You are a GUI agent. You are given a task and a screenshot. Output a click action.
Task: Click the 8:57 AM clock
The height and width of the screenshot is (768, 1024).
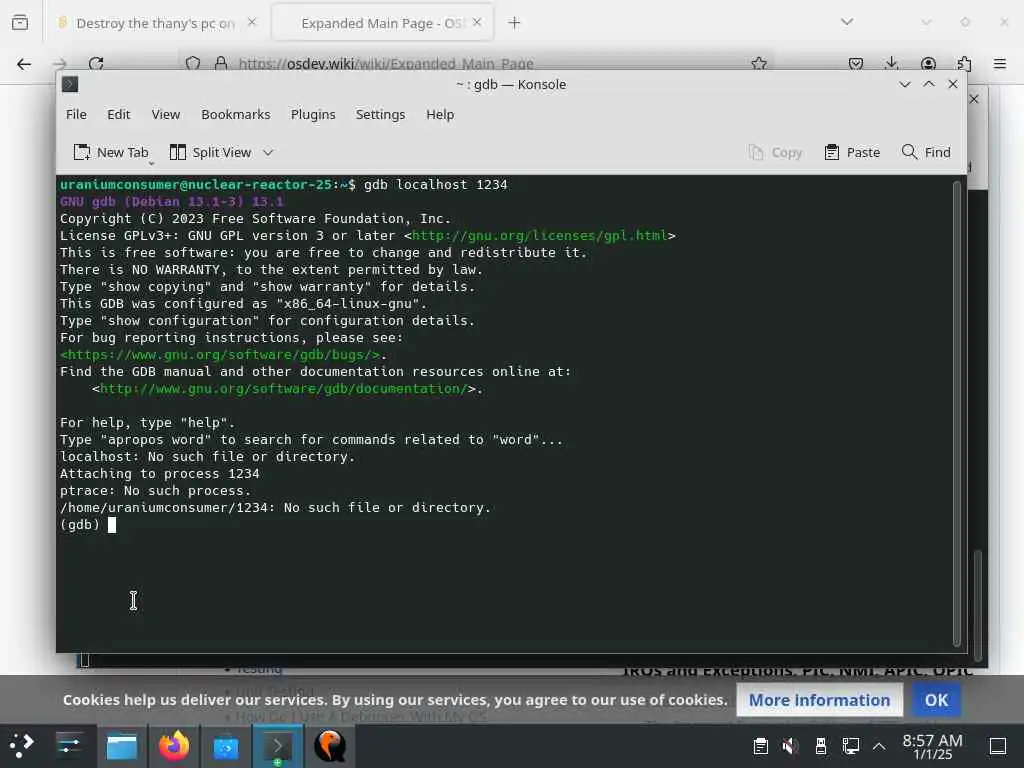[x=932, y=746]
